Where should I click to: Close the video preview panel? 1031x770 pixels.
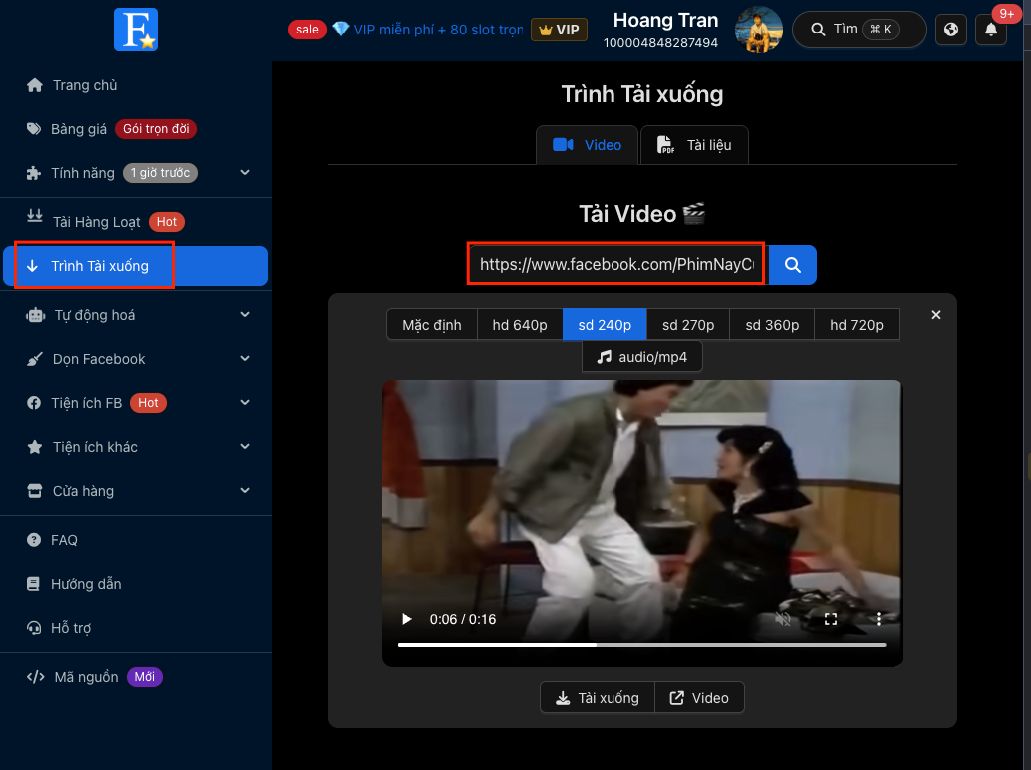936,315
